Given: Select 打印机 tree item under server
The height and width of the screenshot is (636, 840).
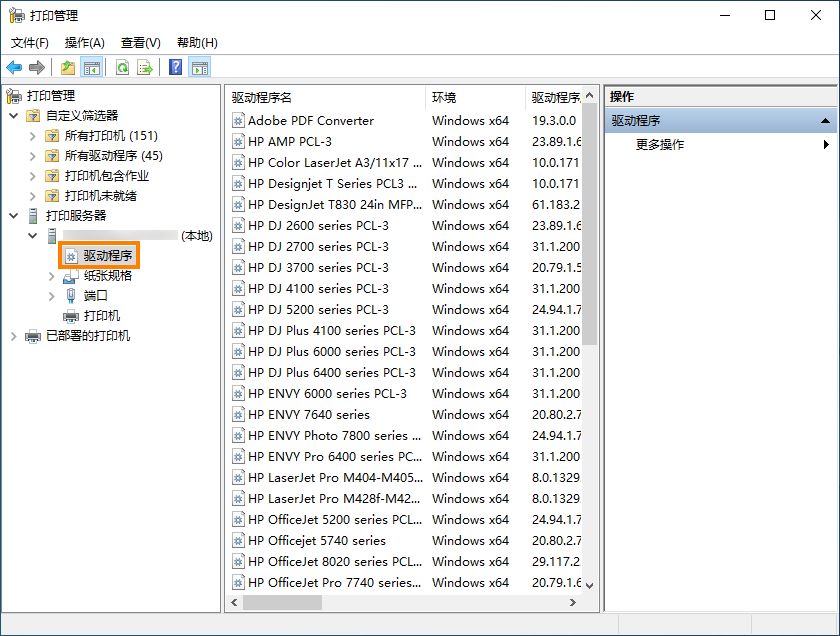Looking at the screenshot, I should [x=101, y=316].
